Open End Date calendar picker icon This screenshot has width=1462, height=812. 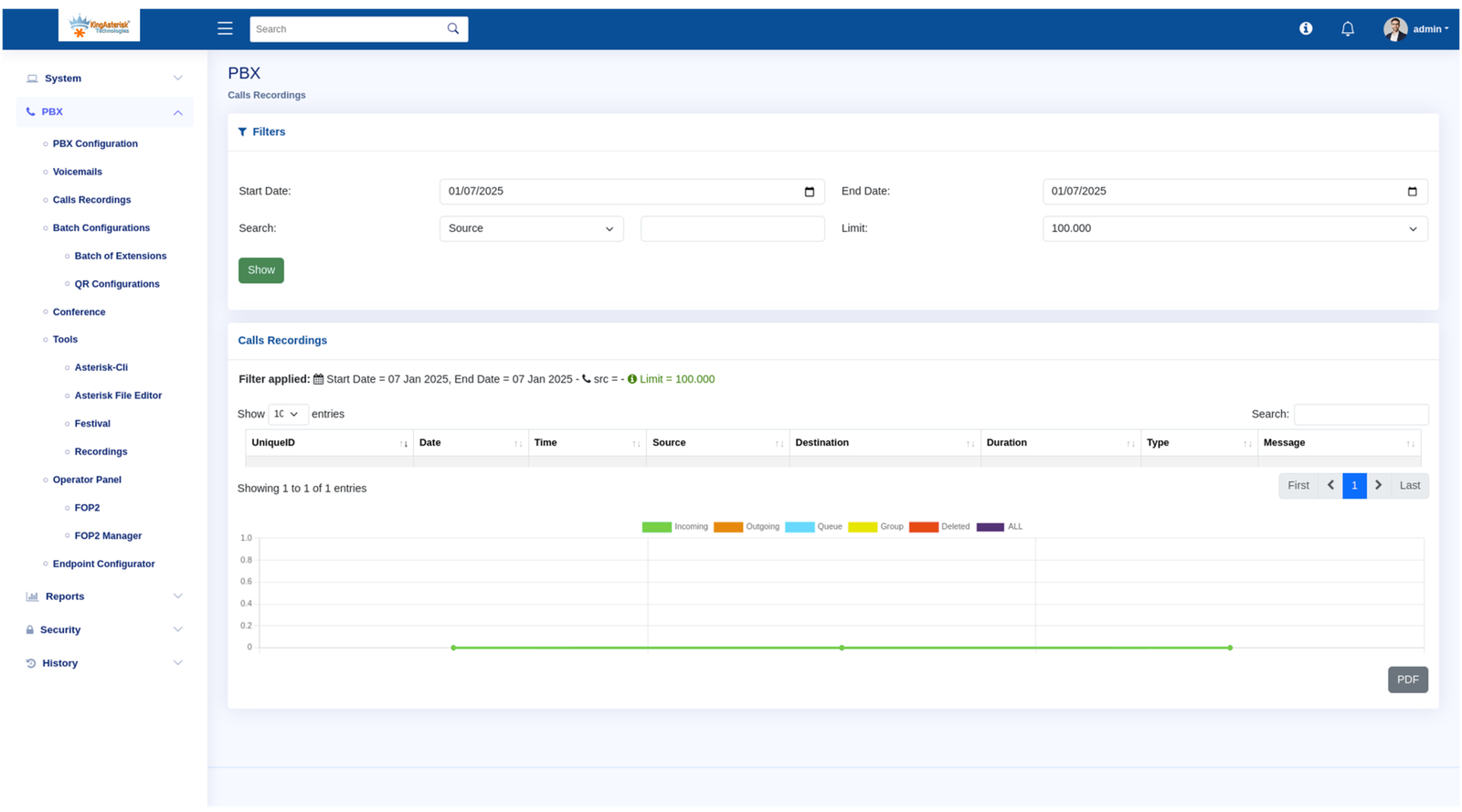1412,192
